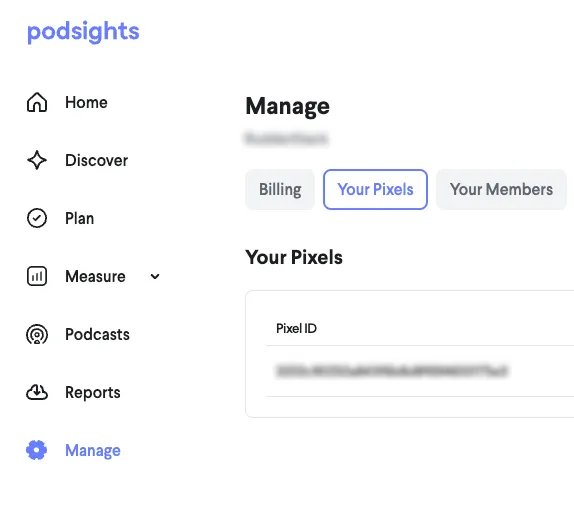This screenshot has height=510, width=574.
Task: Click the Home house icon
Action: point(37,102)
